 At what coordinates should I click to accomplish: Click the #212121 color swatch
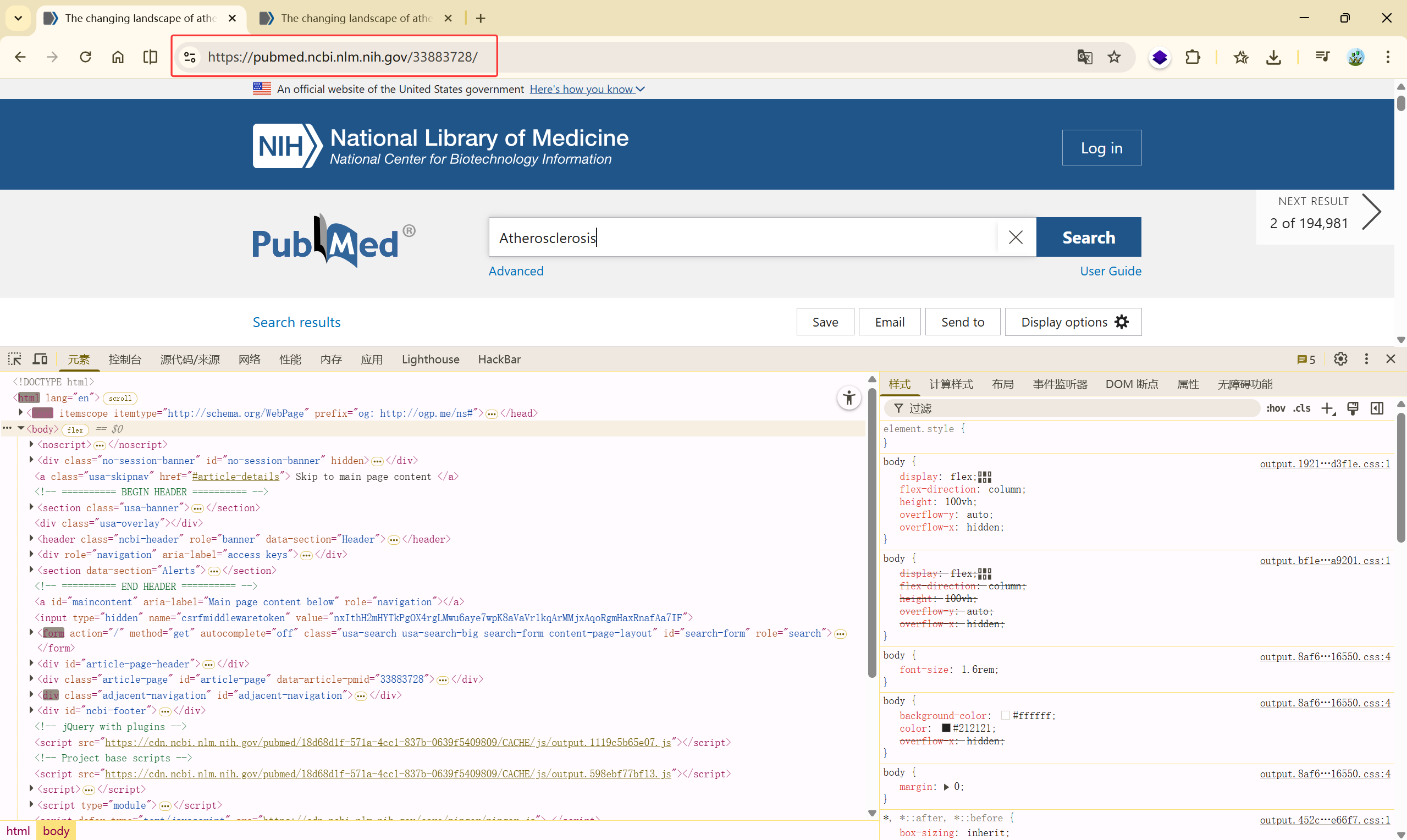click(x=946, y=728)
